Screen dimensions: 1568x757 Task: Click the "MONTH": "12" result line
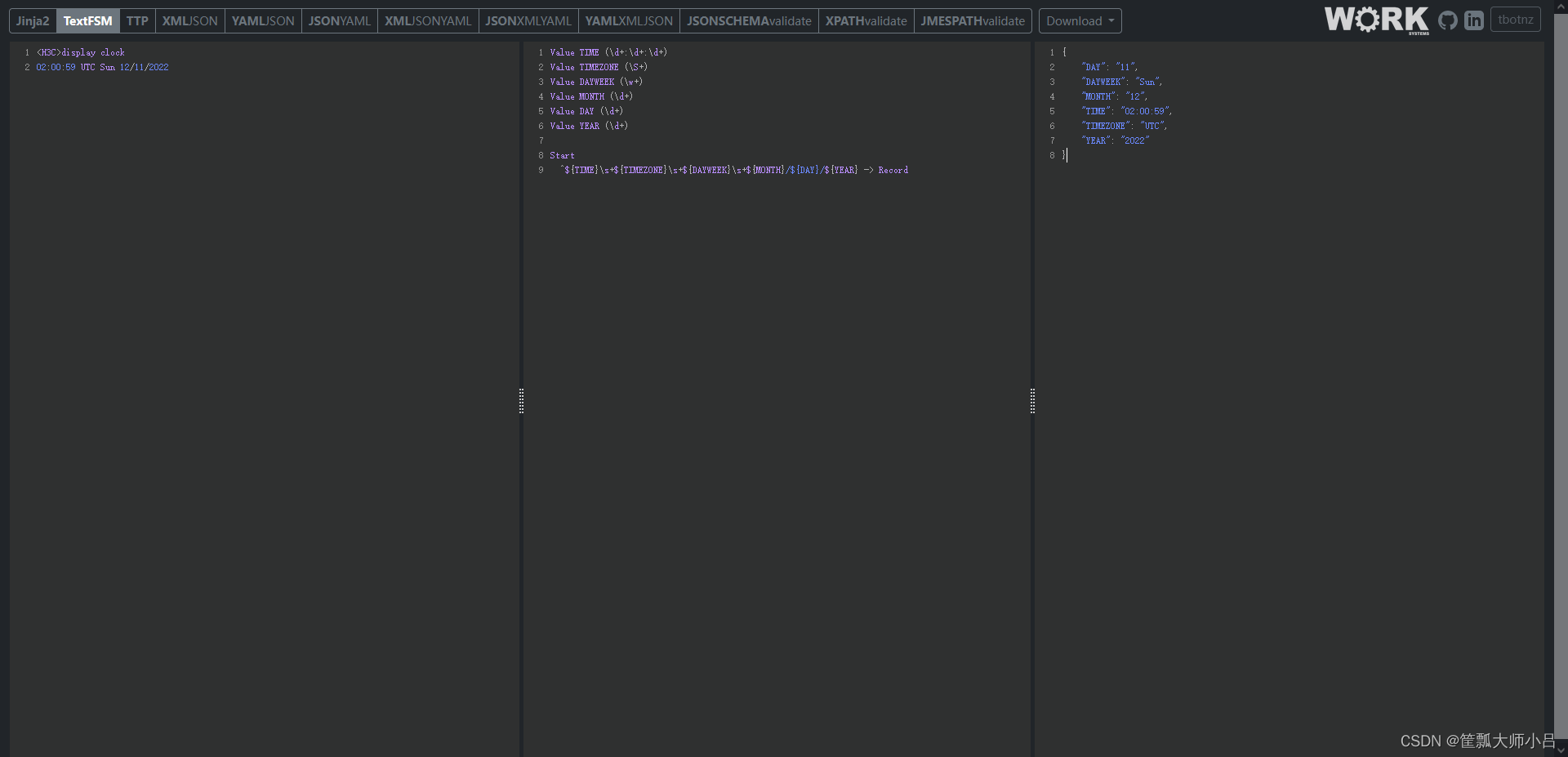[x=1114, y=96]
